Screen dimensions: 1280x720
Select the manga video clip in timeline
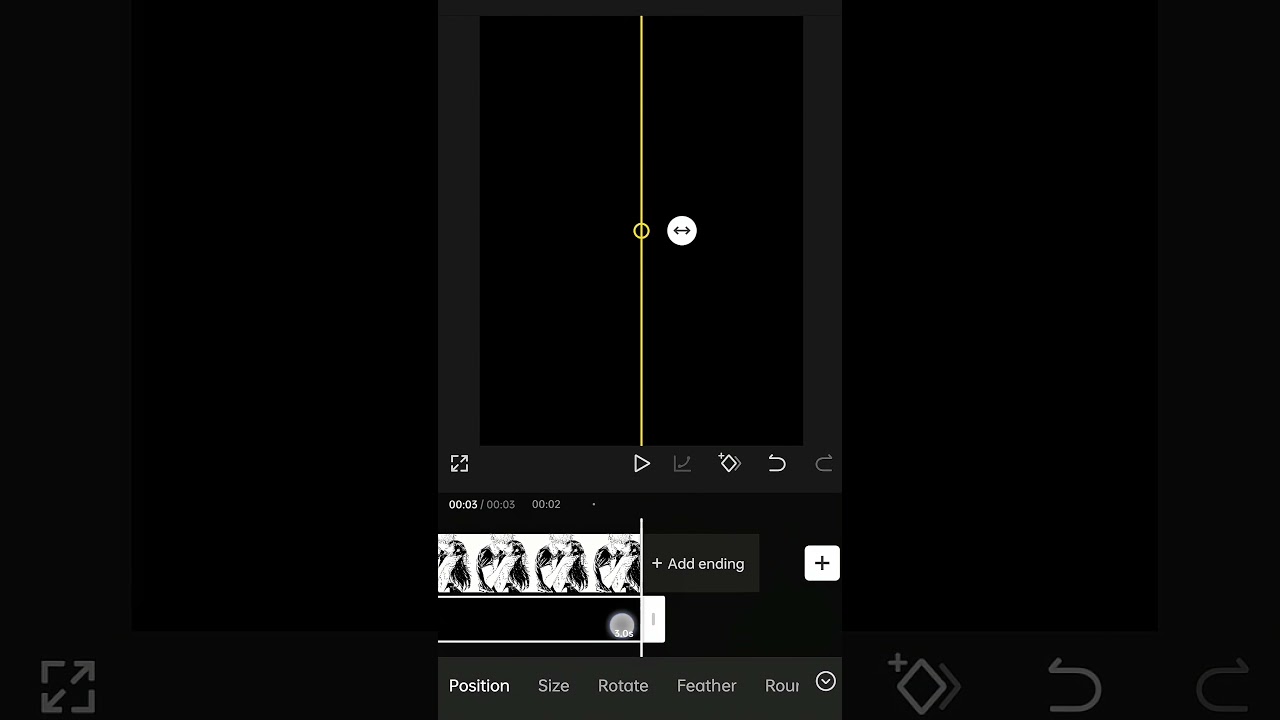539,564
